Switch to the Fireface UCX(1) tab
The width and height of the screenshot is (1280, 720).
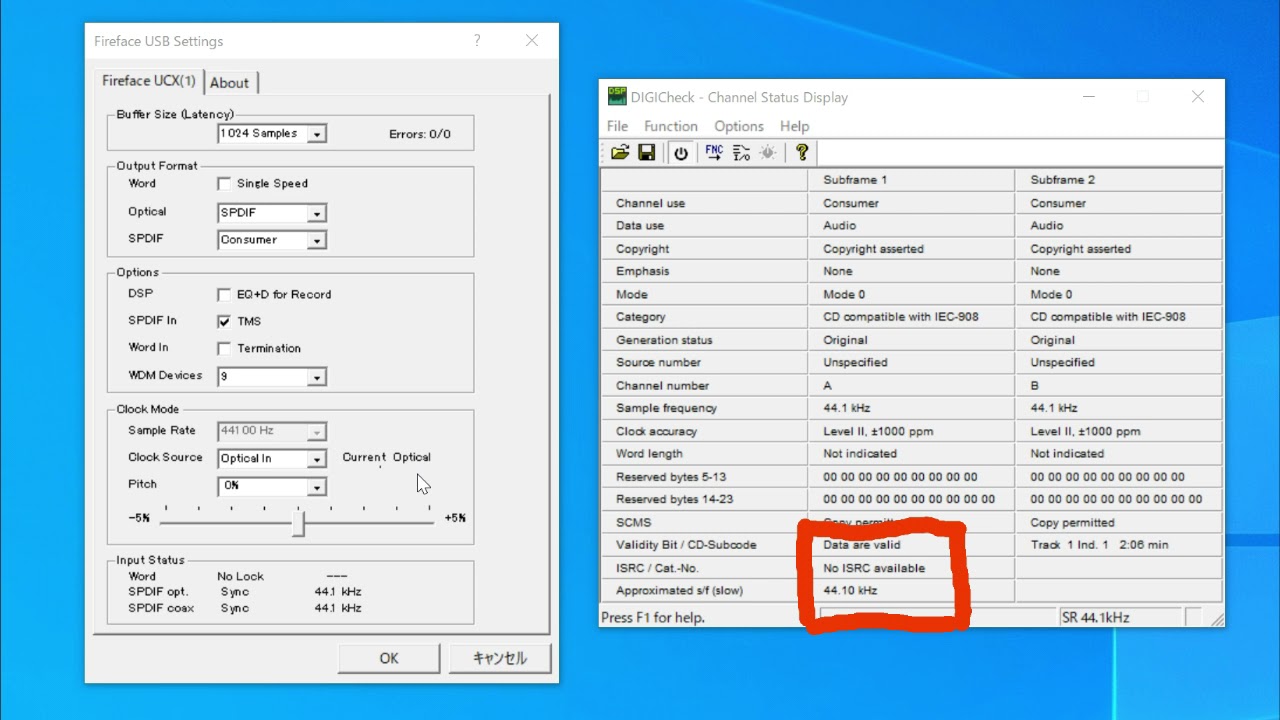pyautogui.click(x=149, y=81)
